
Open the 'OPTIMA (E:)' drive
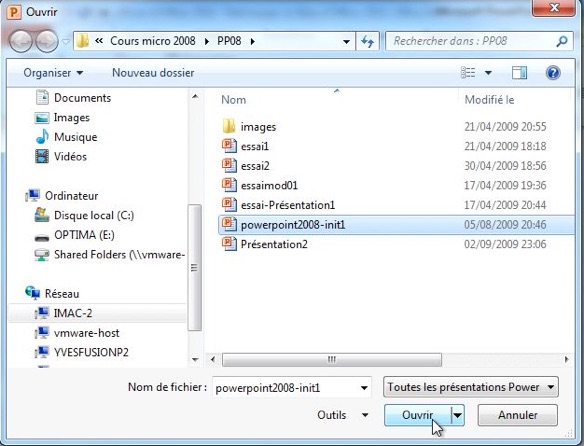coord(74,235)
